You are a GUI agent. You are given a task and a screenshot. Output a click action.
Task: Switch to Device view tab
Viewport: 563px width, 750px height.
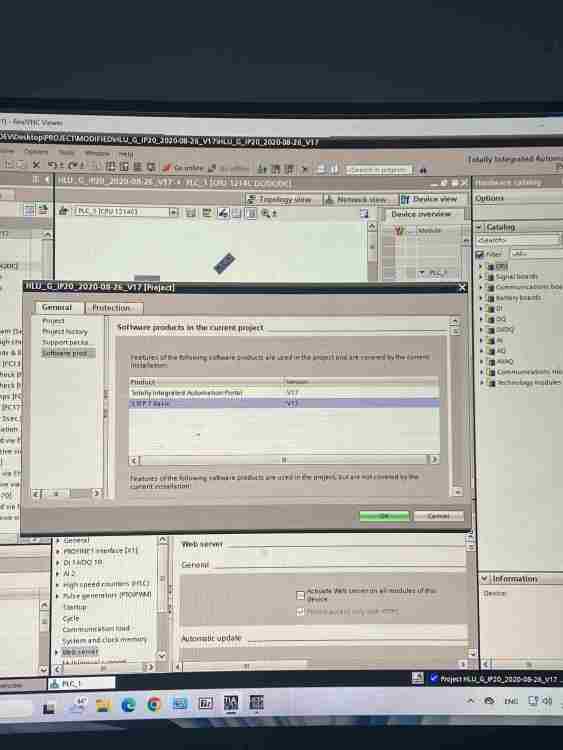tap(431, 199)
